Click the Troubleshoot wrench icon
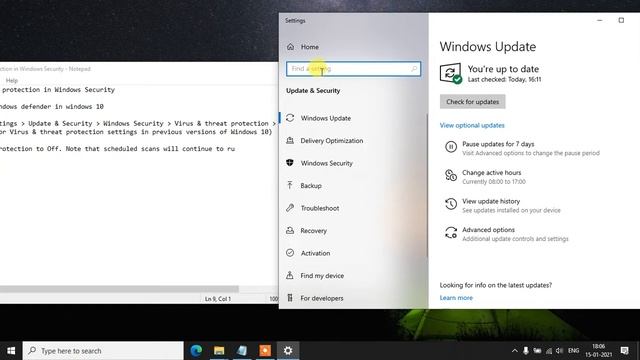640x360 pixels. (290, 208)
